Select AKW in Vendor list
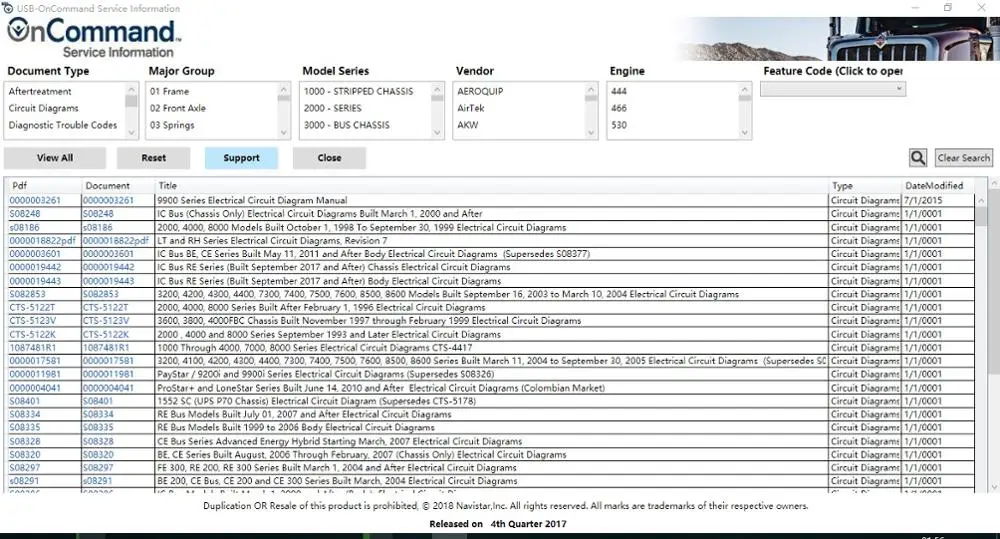Viewport: 1000px width, 539px height. (467, 125)
